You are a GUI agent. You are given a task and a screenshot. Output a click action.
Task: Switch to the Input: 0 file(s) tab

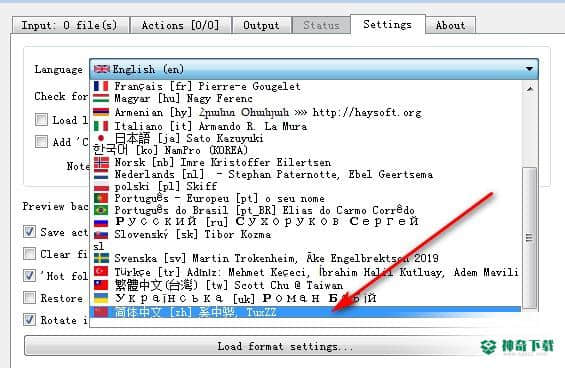coord(70,25)
